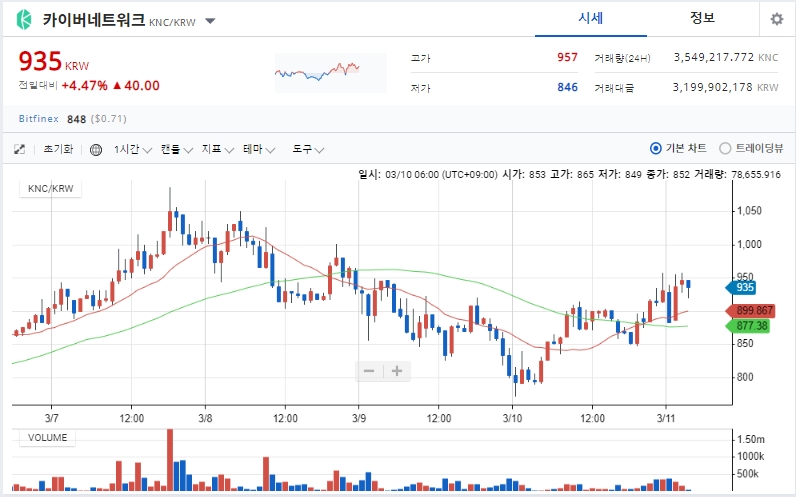Screen dimensions: 796x497
Task: Click the low price value 846
Action: 567,87
